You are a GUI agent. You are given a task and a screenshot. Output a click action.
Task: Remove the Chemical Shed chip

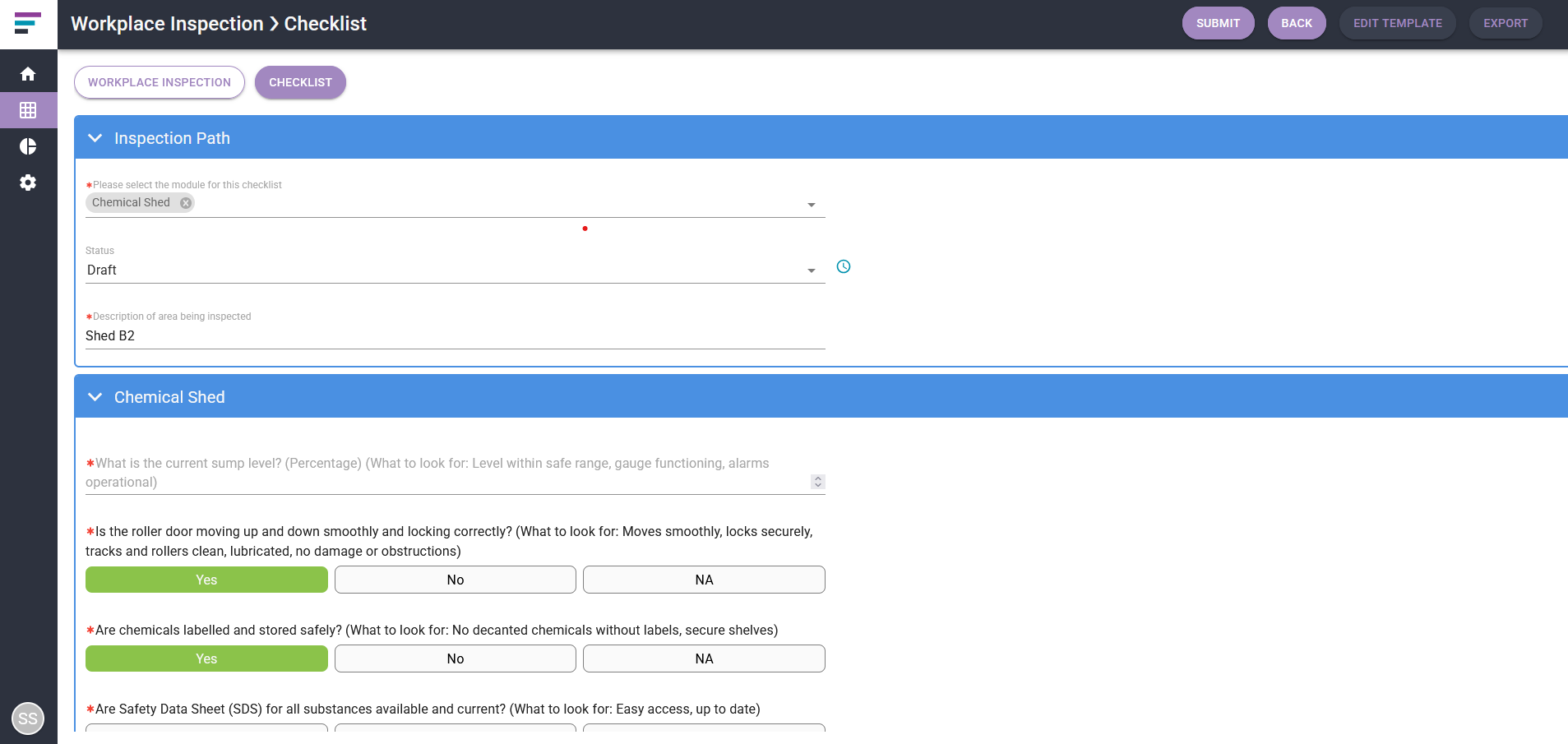(x=186, y=203)
